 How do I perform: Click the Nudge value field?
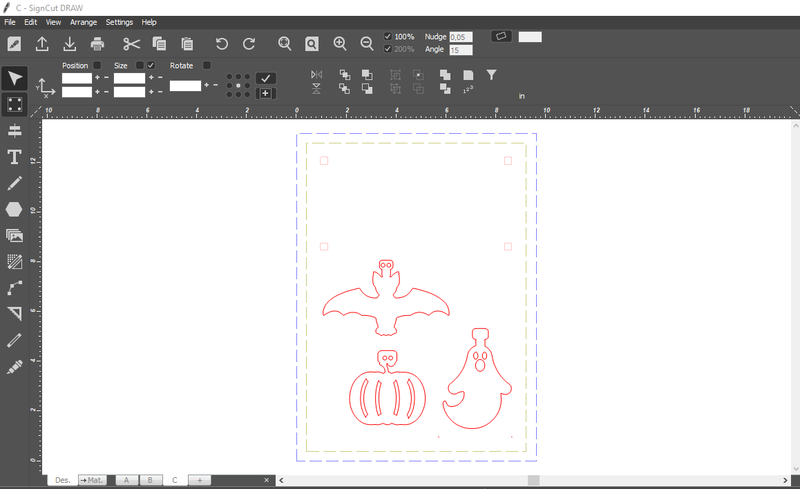click(x=461, y=37)
